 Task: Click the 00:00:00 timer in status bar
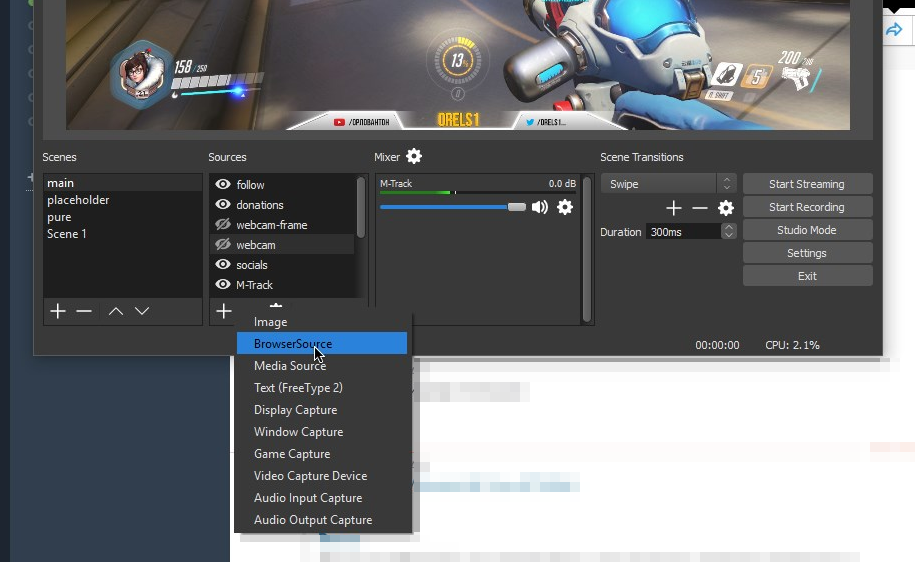coord(717,345)
